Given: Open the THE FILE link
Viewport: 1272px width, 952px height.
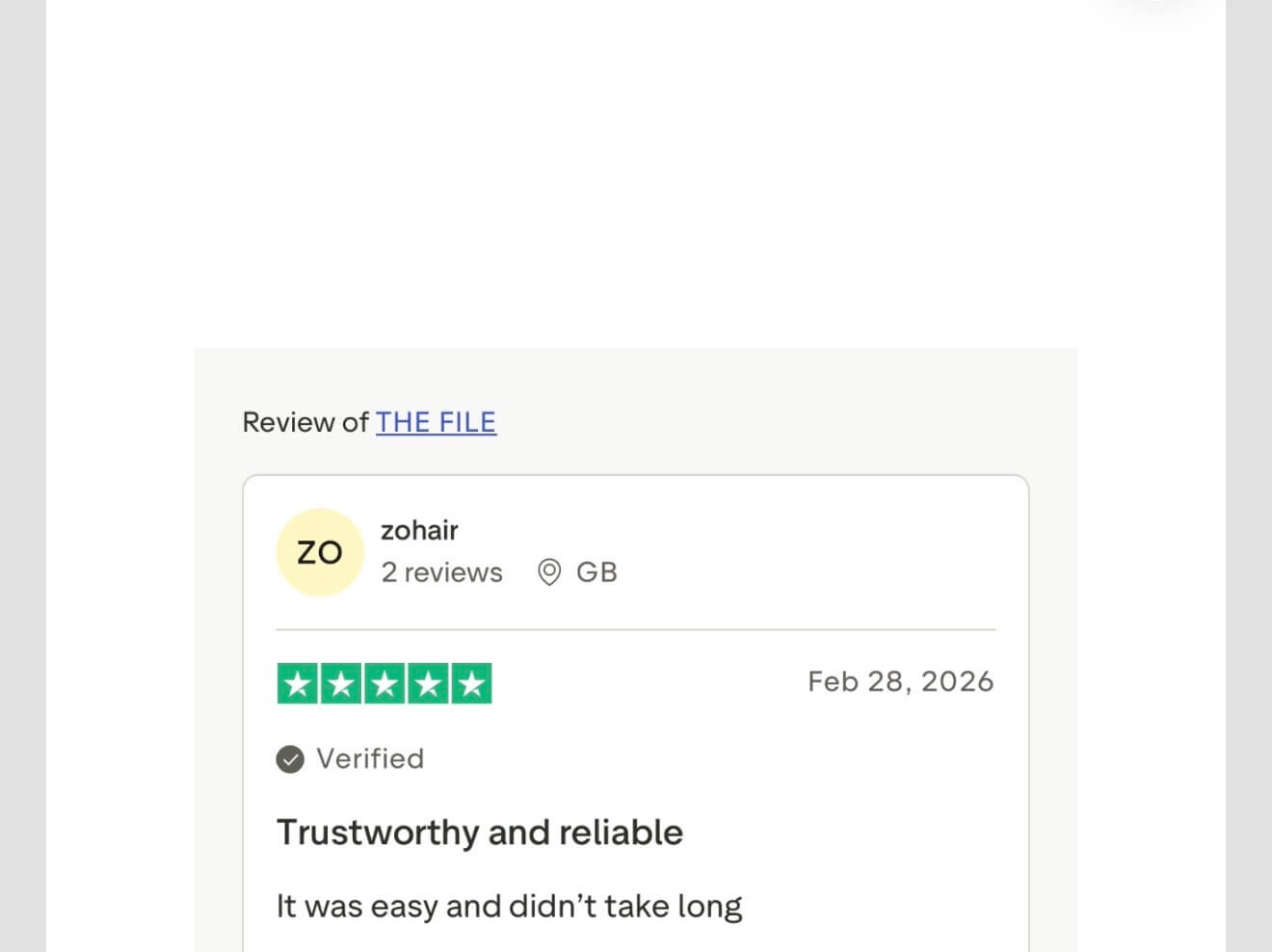Looking at the screenshot, I should pos(436,422).
